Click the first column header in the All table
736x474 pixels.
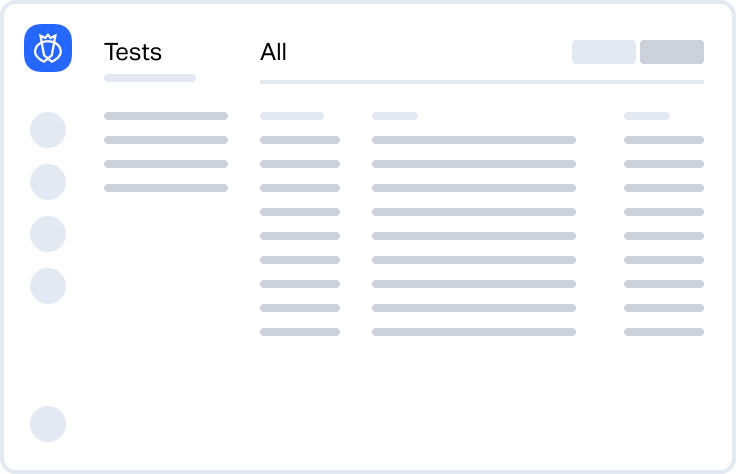(x=292, y=116)
